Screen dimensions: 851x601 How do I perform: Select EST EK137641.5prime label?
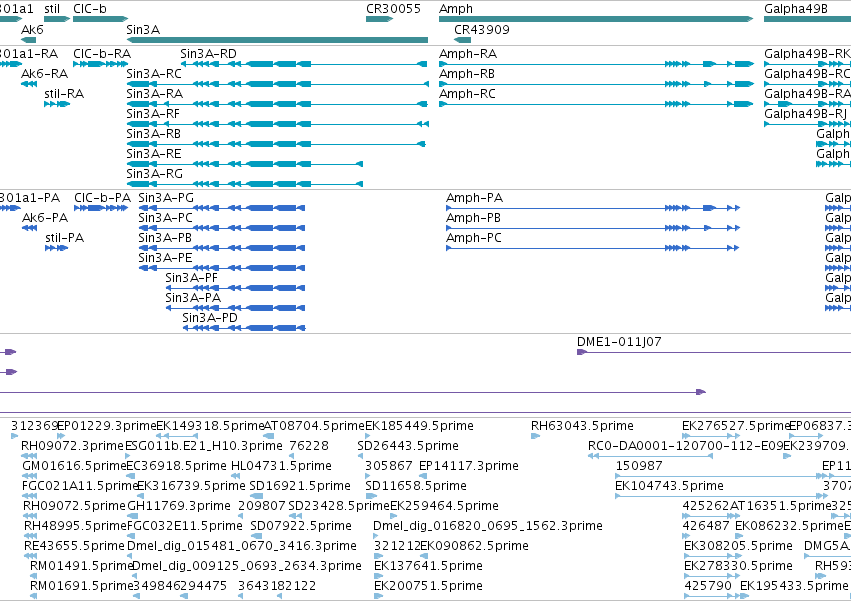[428, 567]
